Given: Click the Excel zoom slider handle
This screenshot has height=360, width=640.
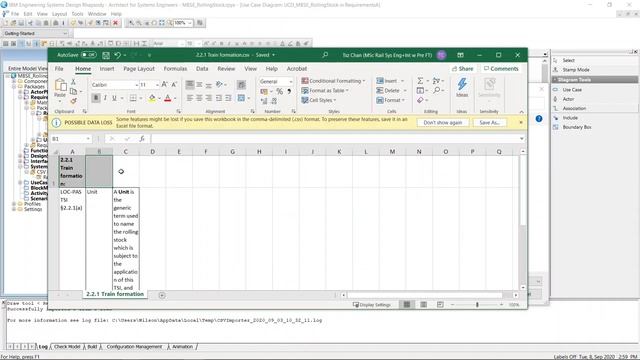Looking at the screenshot, I should point(477,304).
